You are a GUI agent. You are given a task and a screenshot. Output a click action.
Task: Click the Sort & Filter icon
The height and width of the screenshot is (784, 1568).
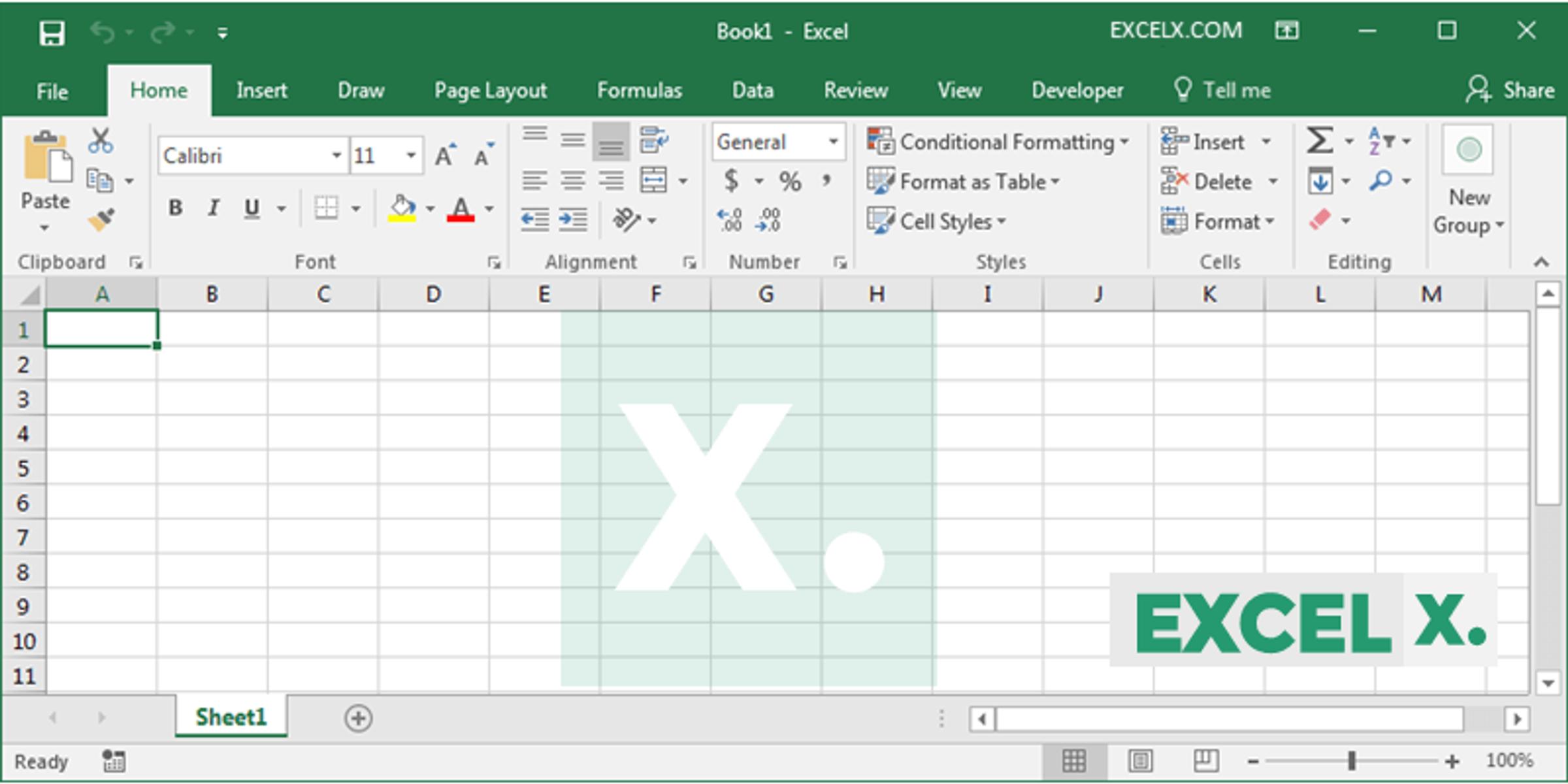(1381, 140)
